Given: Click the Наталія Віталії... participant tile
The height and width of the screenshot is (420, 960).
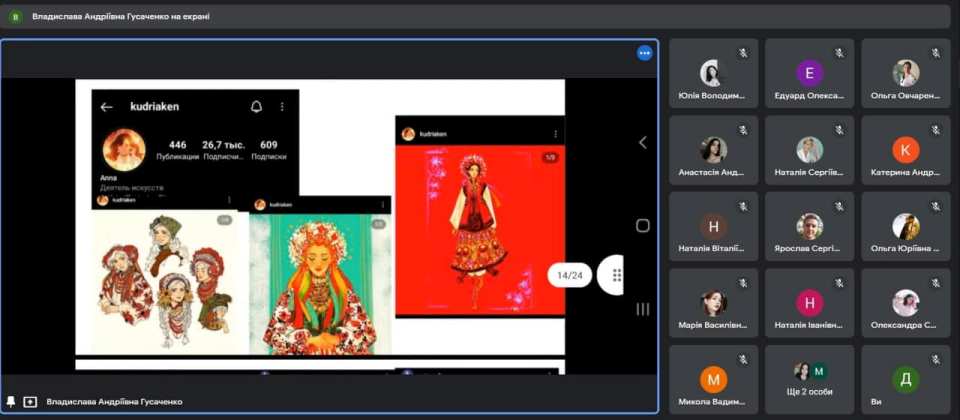Looking at the screenshot, I should point(713,227).
